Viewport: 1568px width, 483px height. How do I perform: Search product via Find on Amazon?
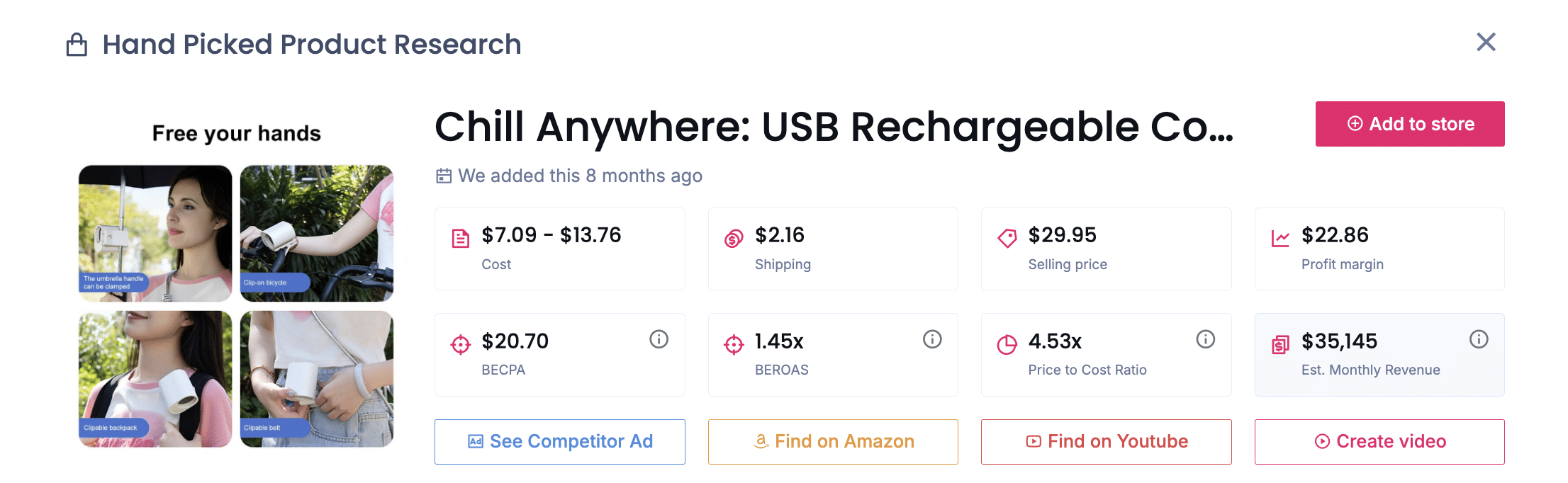point(833,442)
